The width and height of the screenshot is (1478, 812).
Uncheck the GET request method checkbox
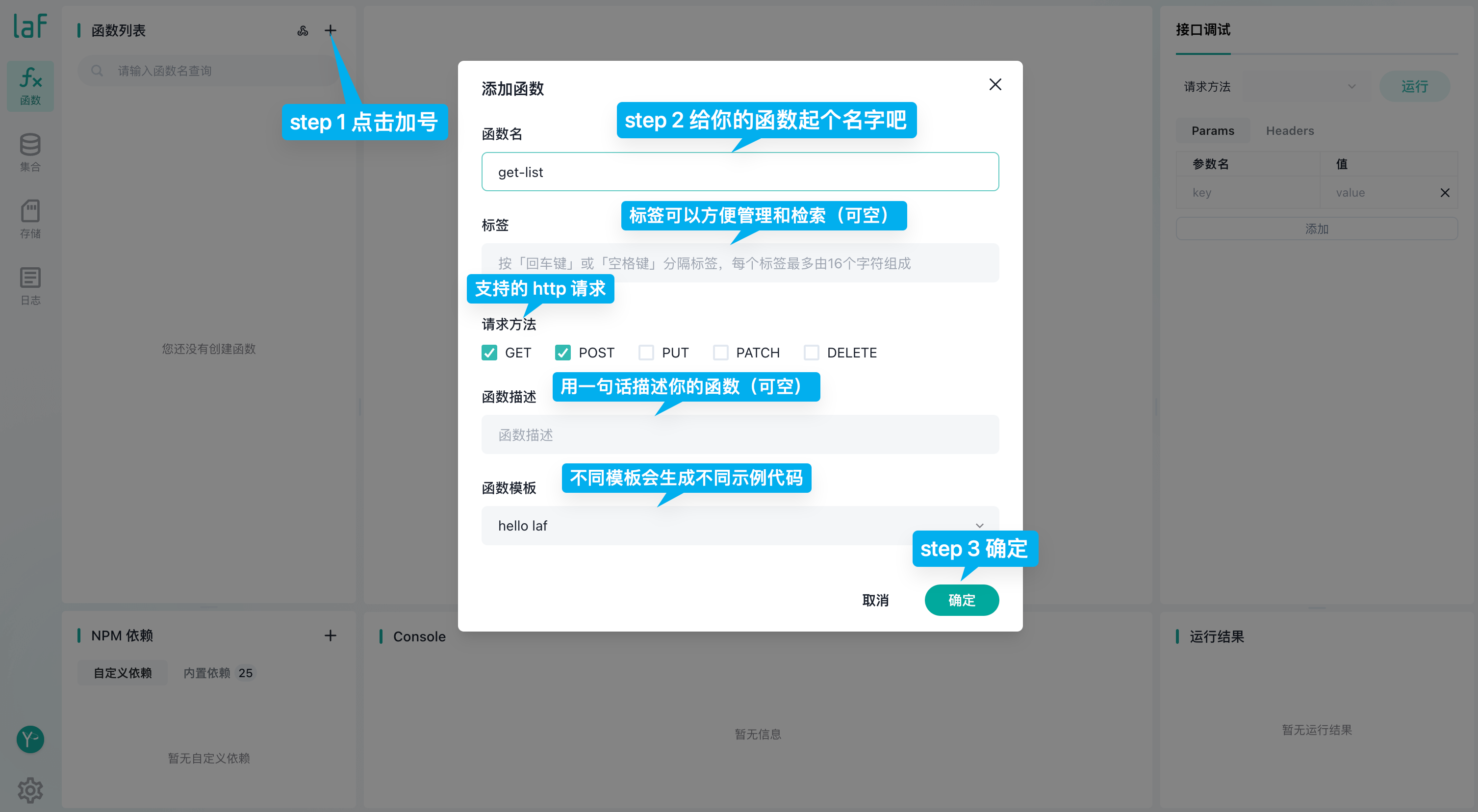pyautogui.click(x=489, y=353)
